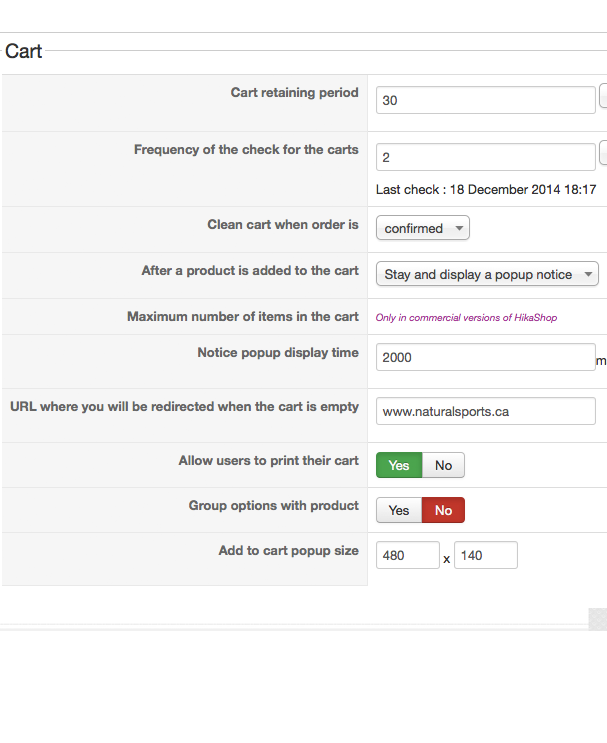Focus the frequency of cart check field
This screenshot has width=607, height=743.
[x=485, y=157]
